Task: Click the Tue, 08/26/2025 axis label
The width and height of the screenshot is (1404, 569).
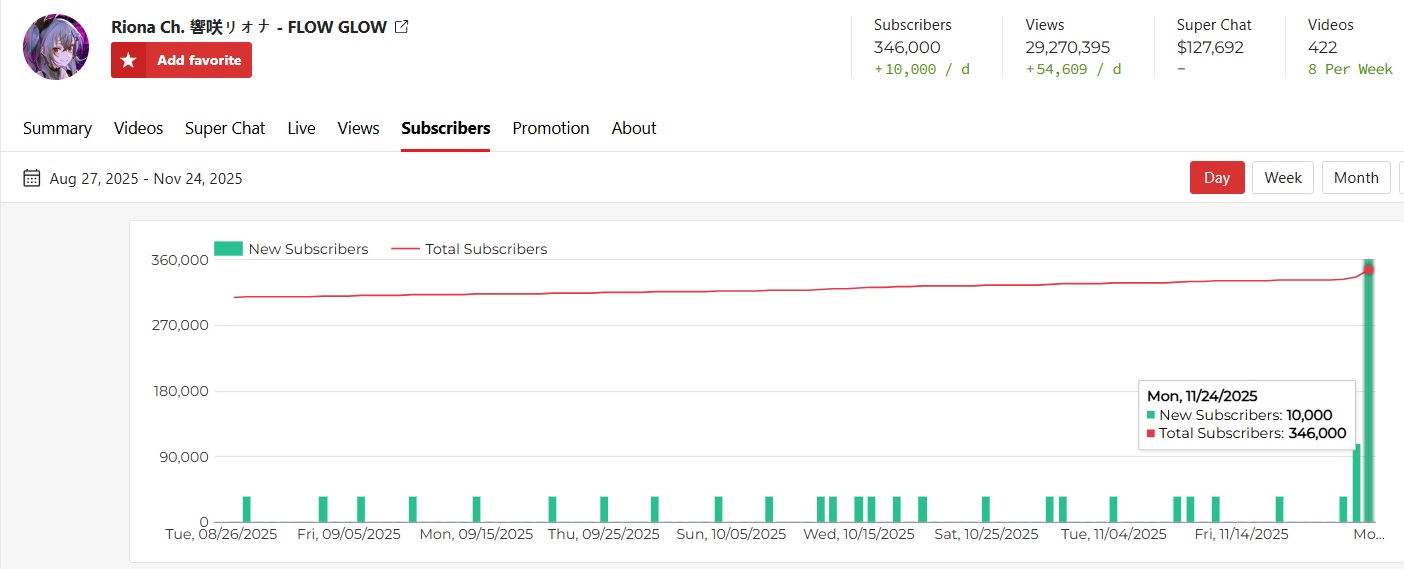Action: point(221,534)
